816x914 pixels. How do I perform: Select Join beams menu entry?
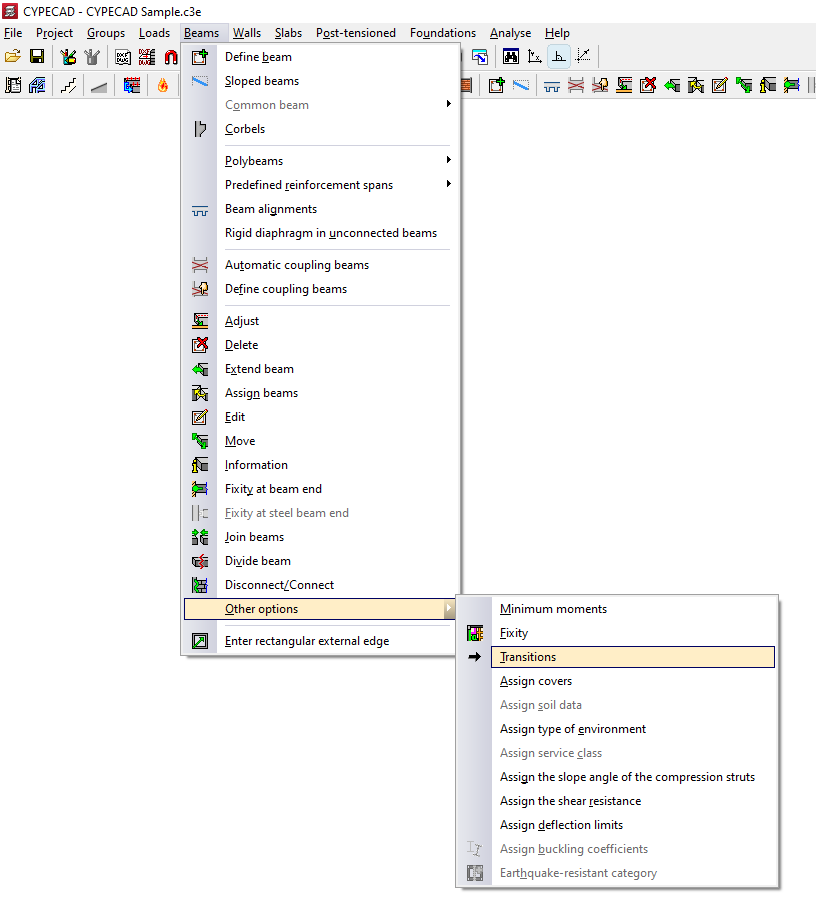(319, 537)
